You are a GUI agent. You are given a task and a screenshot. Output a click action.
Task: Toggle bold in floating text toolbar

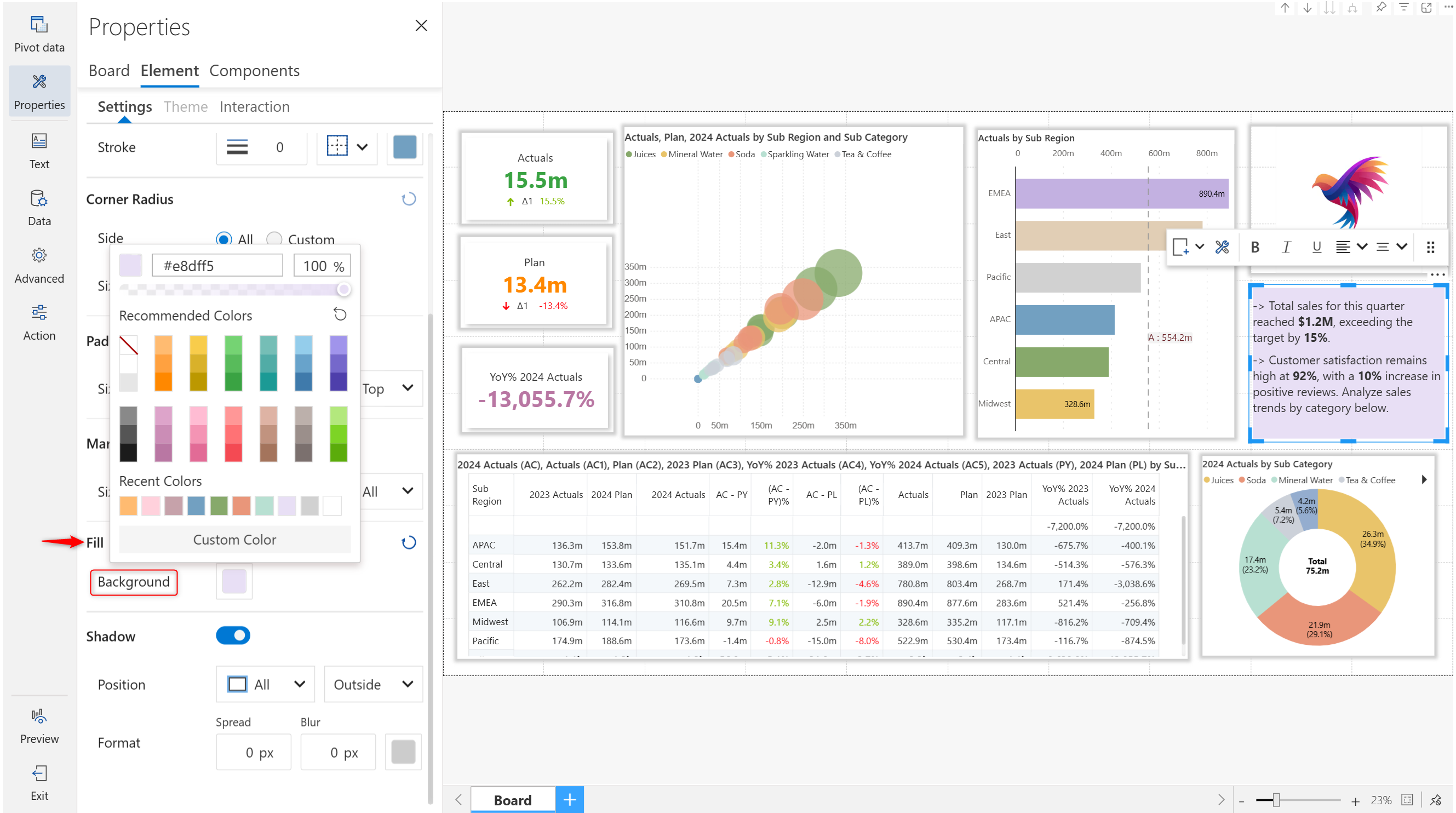(x=1255, y=247)
